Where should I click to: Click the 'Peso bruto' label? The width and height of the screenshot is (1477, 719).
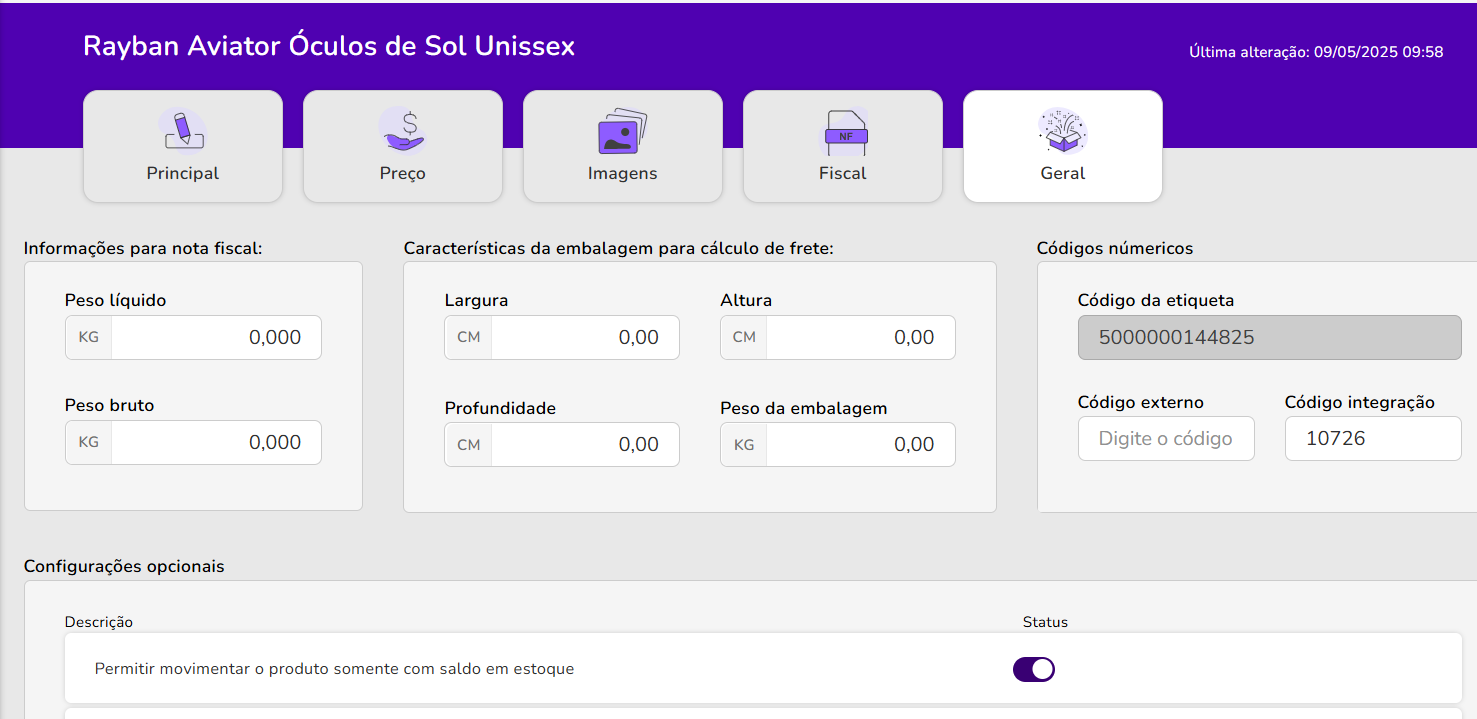110,405
